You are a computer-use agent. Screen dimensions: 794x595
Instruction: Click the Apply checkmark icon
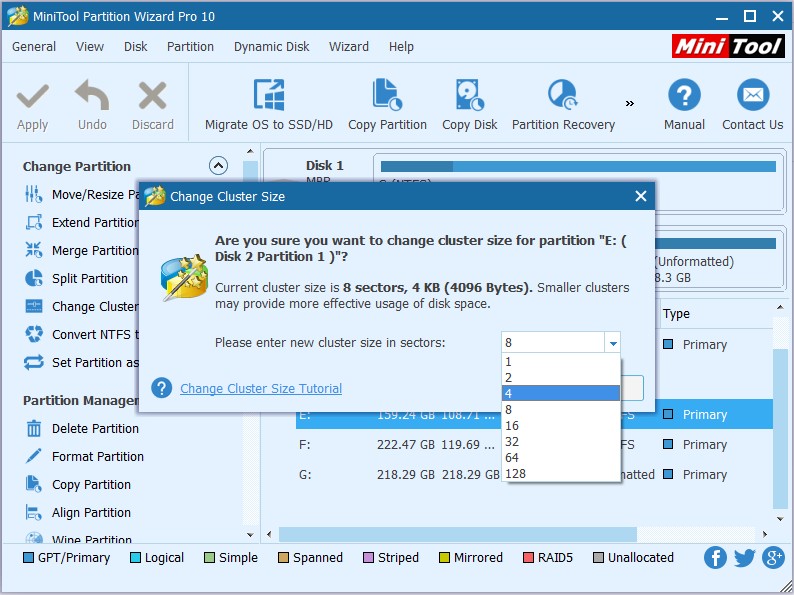[32, 96]
